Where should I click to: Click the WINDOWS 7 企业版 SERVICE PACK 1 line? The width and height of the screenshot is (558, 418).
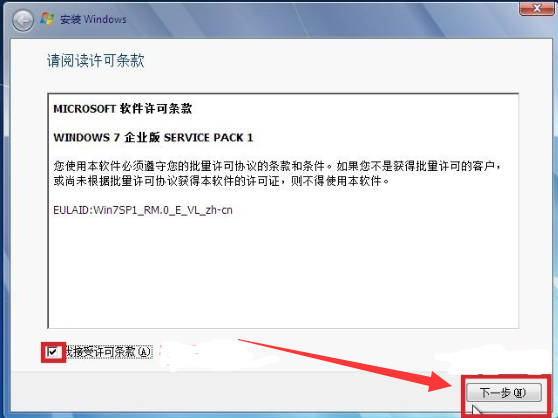click(x=153, y=137)
